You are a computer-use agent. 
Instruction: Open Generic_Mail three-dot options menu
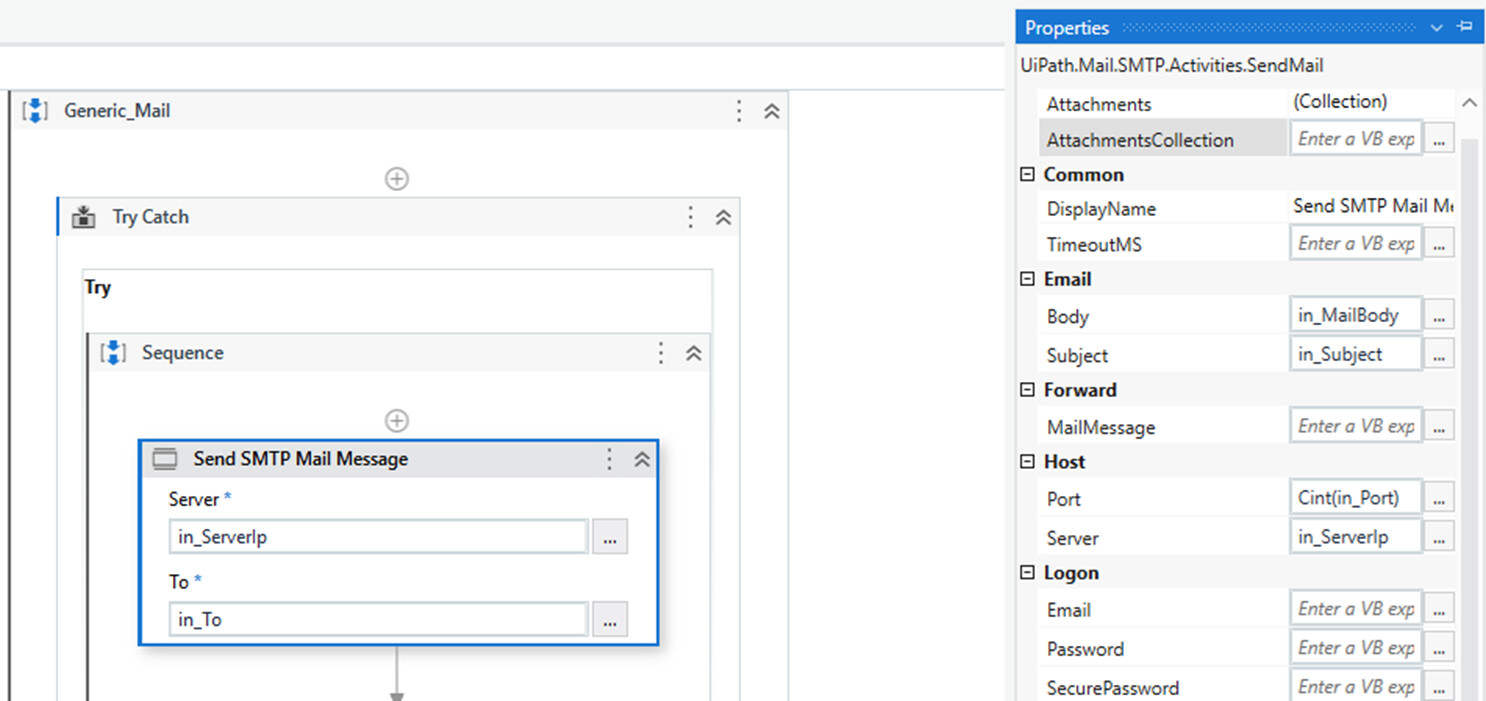739,111
